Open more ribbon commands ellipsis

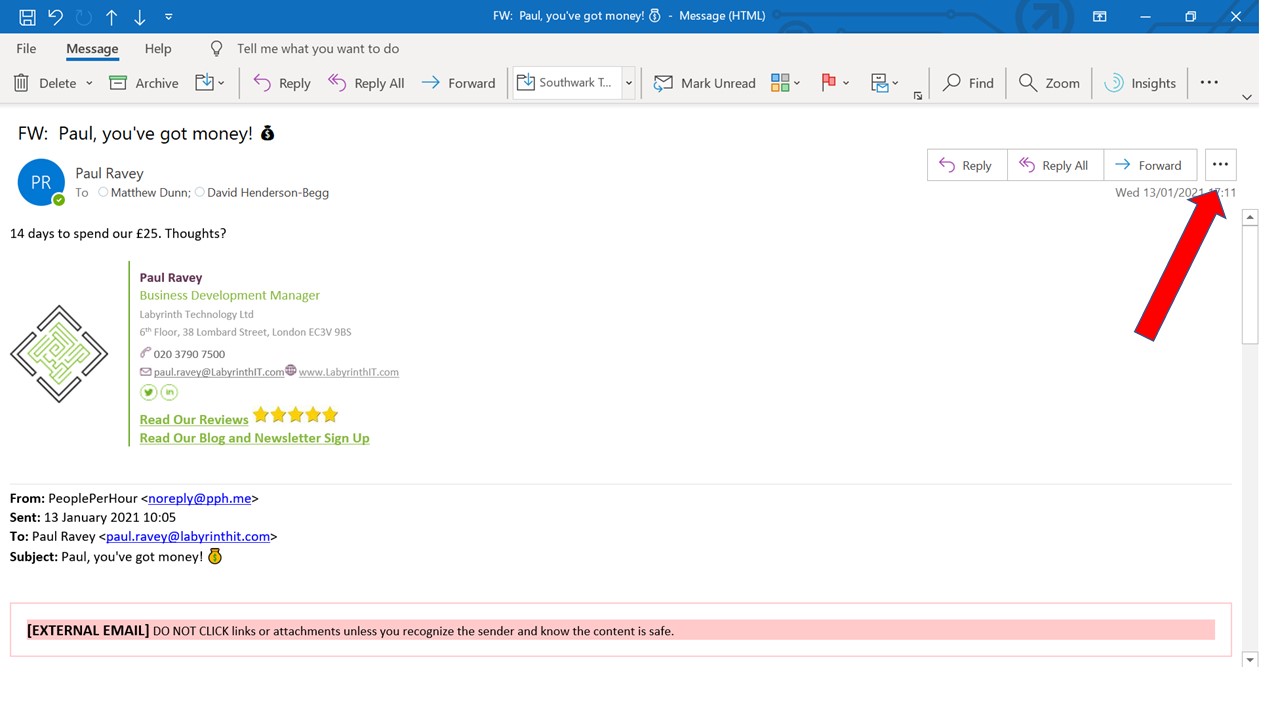(1209, 83)
